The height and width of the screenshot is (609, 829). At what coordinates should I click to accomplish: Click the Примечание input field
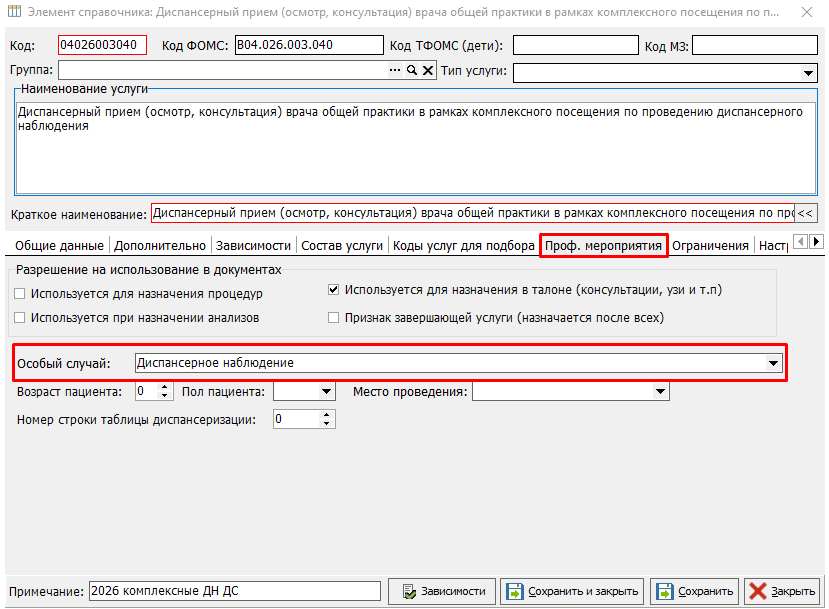click(x=235, y=591)
